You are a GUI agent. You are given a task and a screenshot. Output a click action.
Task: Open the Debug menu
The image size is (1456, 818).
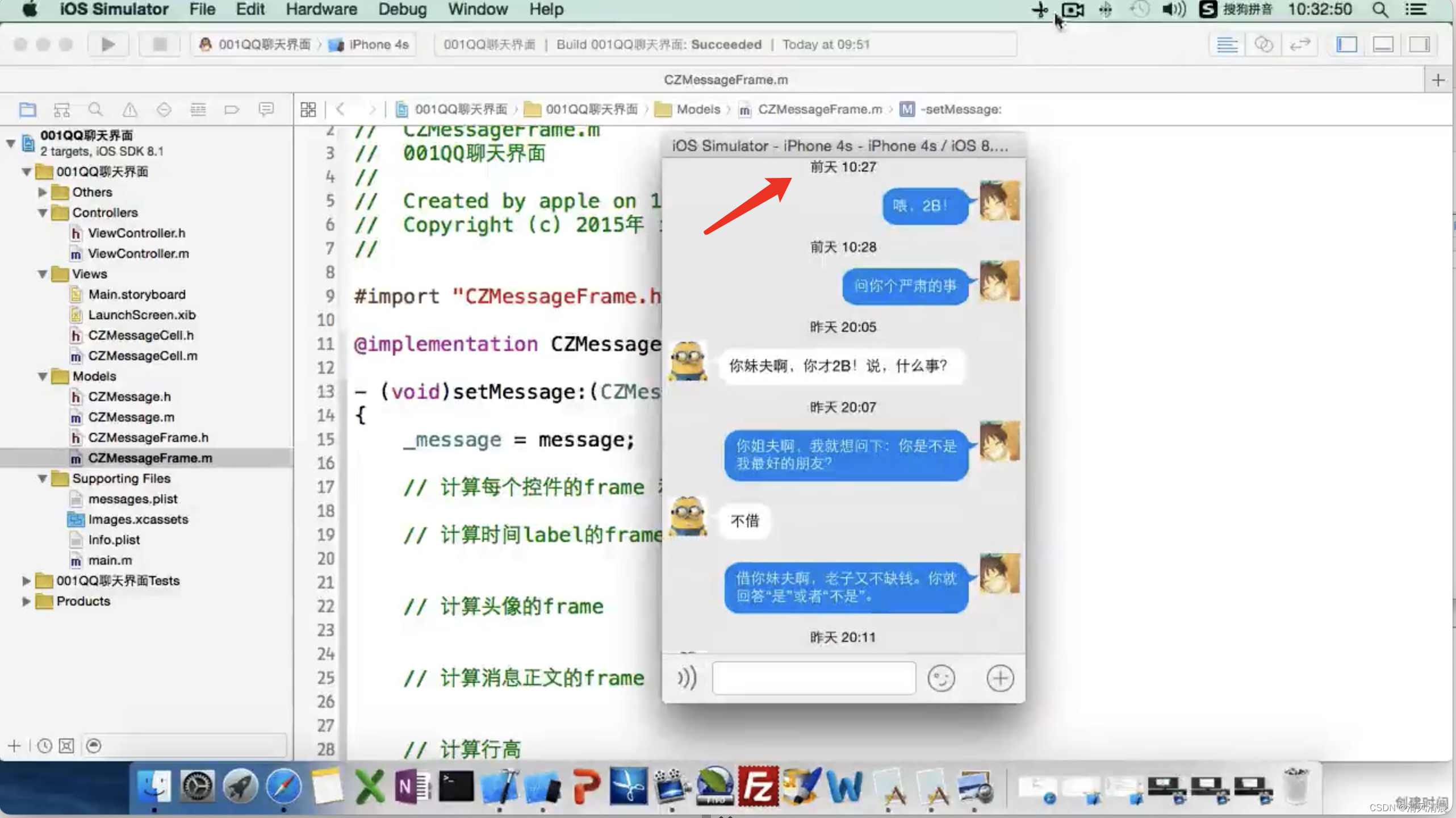402,10
